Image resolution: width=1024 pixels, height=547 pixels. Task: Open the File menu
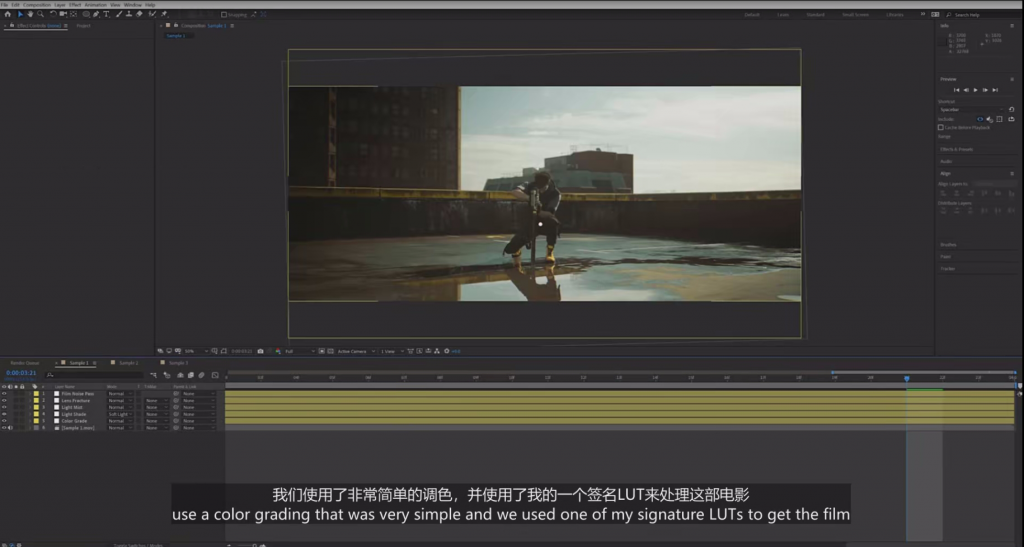pos(5,5)
